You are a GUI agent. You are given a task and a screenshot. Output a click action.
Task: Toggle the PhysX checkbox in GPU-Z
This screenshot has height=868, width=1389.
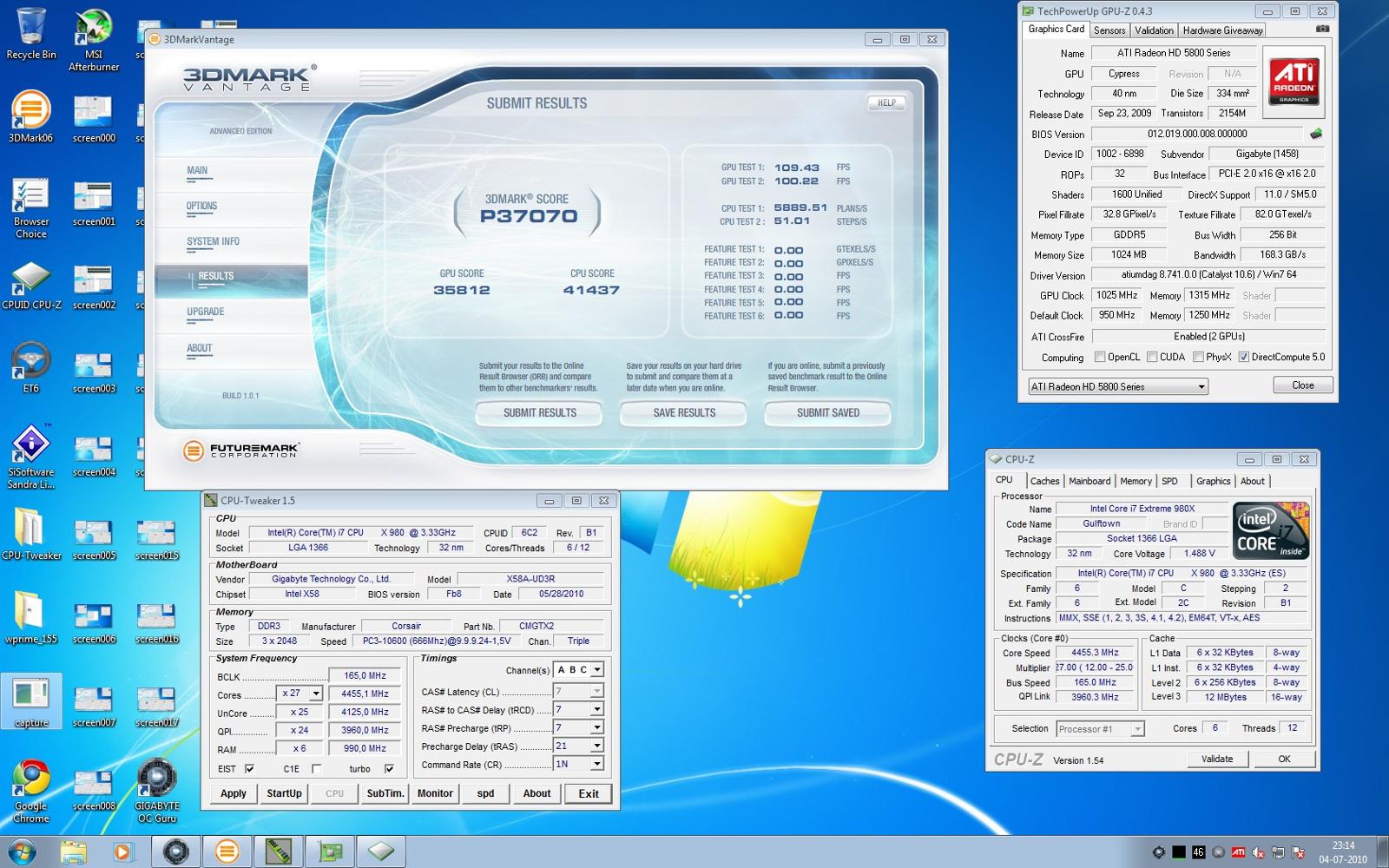[1198, 357]
